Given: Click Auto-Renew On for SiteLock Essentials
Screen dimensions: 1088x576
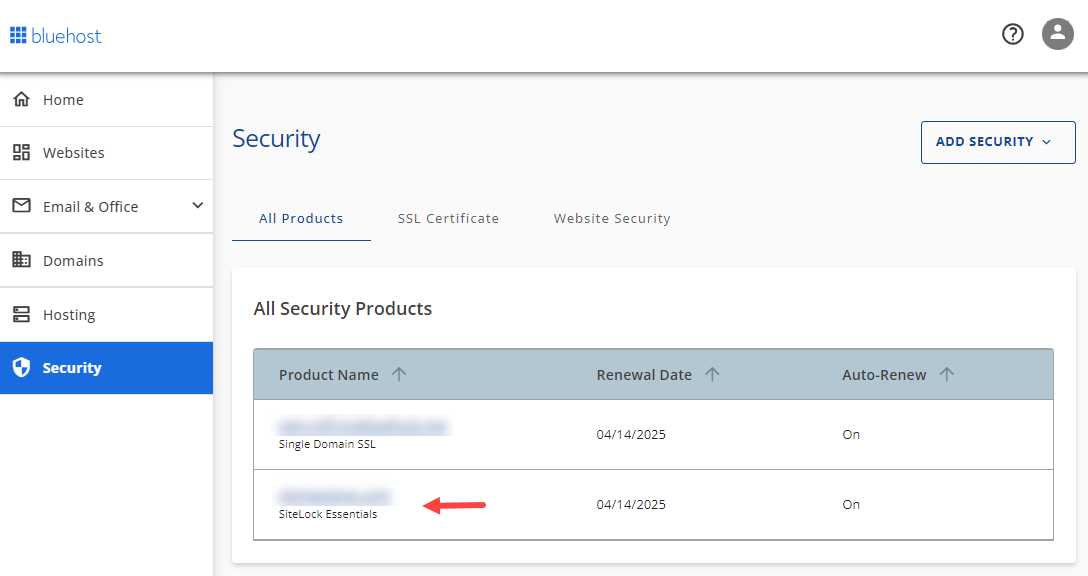Looking at the screenshot, I should tap(851, 505).
